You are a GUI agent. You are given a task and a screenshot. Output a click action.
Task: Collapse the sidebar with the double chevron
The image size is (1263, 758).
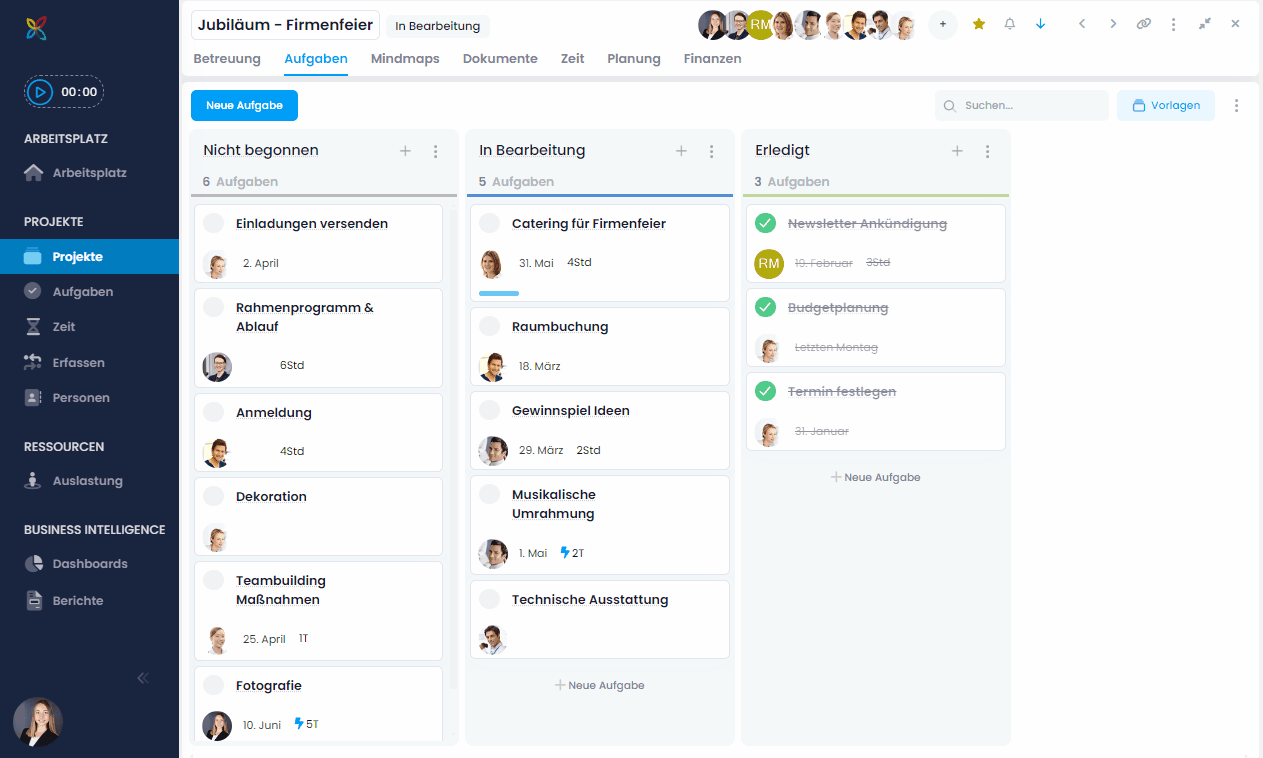click(x=143, y=678)
